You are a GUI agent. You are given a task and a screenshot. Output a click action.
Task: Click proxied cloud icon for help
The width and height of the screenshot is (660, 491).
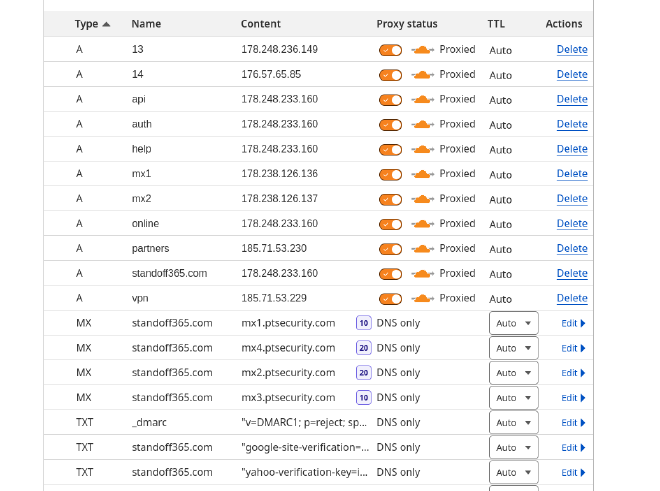[423, 149]
